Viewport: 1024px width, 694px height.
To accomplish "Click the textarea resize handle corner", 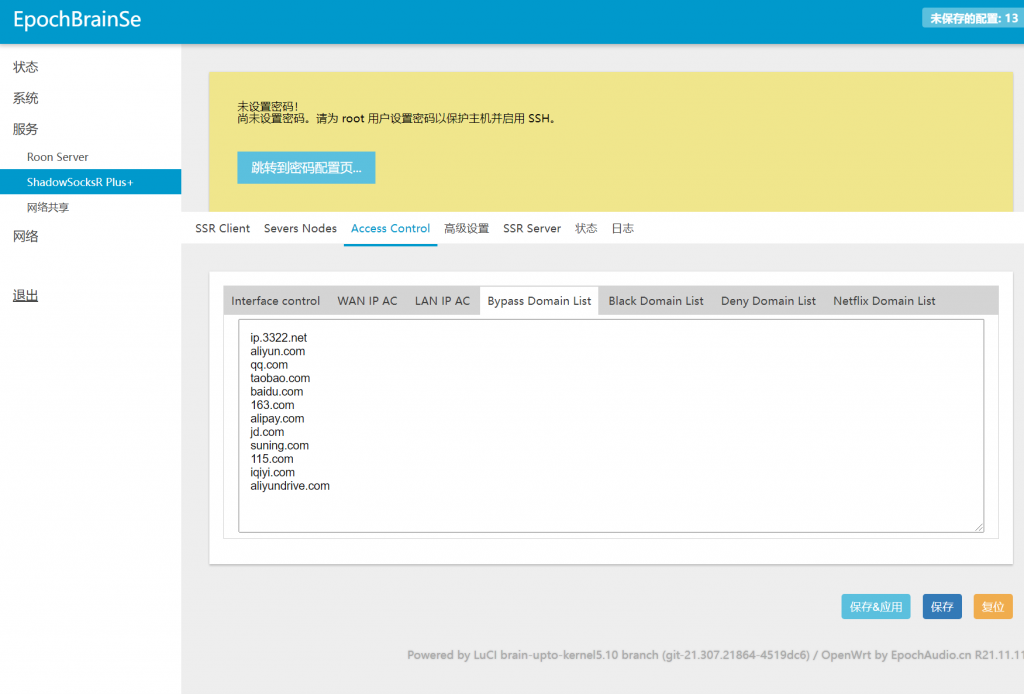I will point(979,528).
